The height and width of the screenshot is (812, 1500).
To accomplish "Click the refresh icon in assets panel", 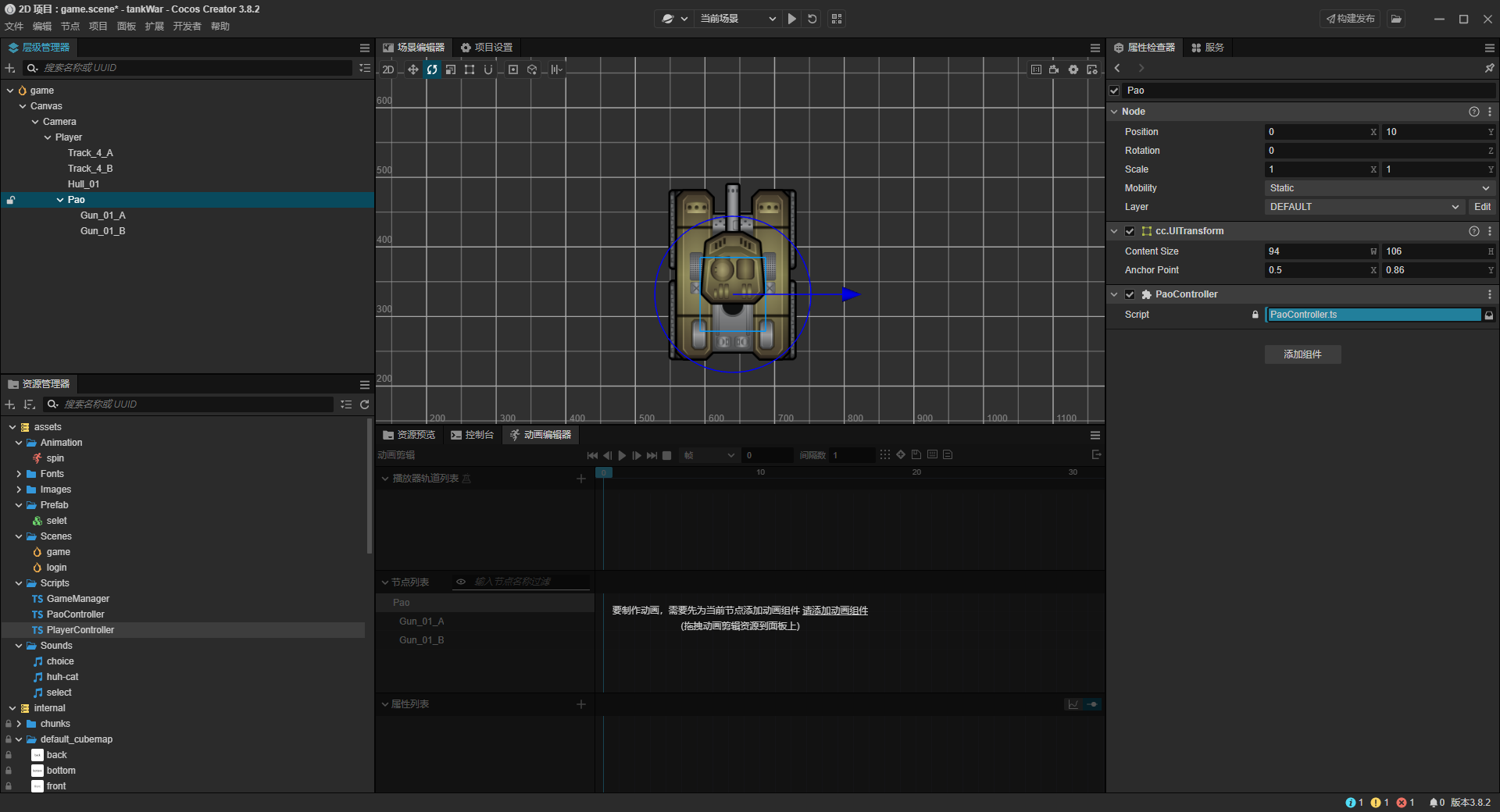I will tap(364, 404).
